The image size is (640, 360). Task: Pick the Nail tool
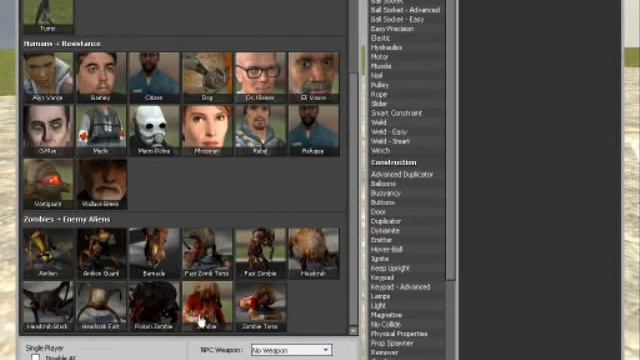point(376,76)
